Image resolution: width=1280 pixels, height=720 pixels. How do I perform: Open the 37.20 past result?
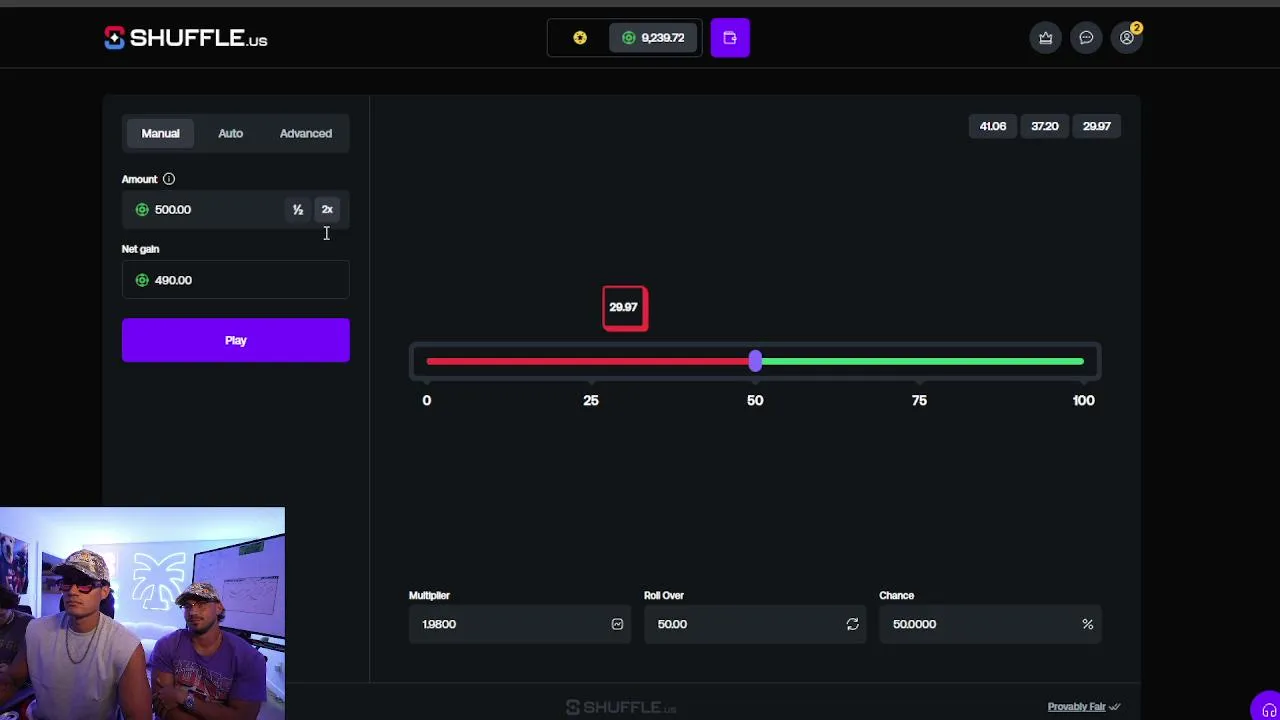(x=1045, y=126)
